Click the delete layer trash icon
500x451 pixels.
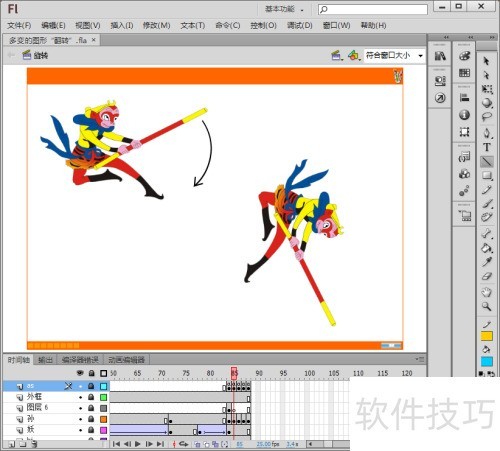pos(34,444)
